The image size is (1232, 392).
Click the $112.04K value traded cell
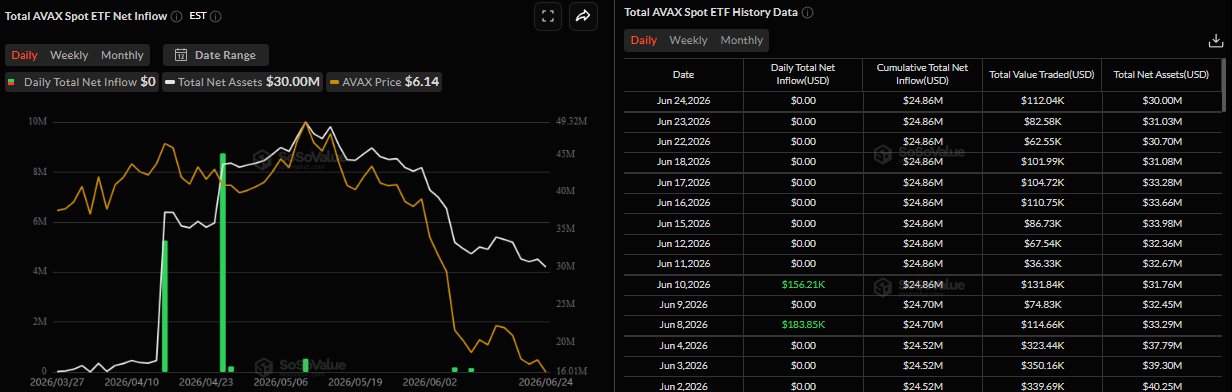[1042, 101]
